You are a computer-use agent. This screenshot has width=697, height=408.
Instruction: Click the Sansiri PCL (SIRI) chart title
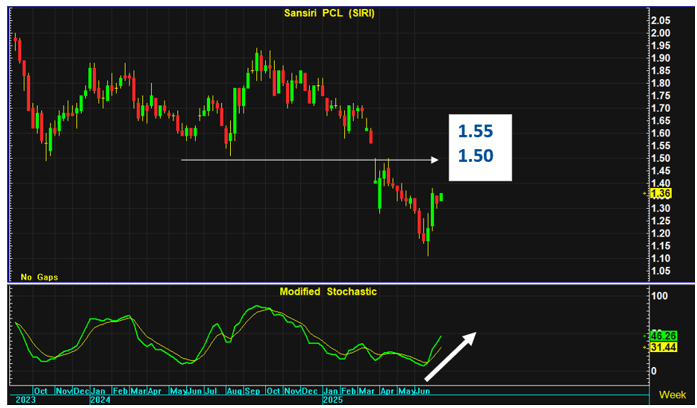329,13
